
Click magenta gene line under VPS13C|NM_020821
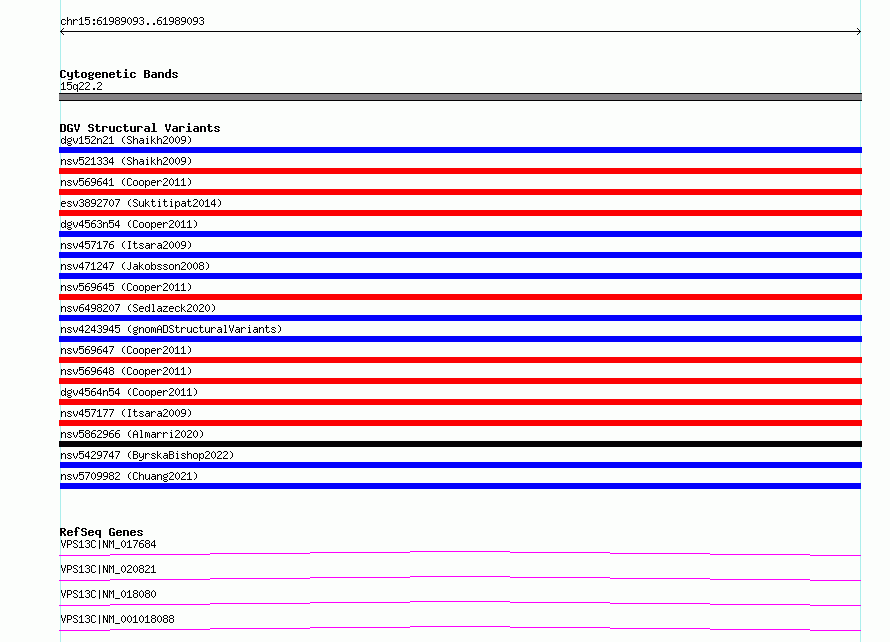[x=460, y=578]
